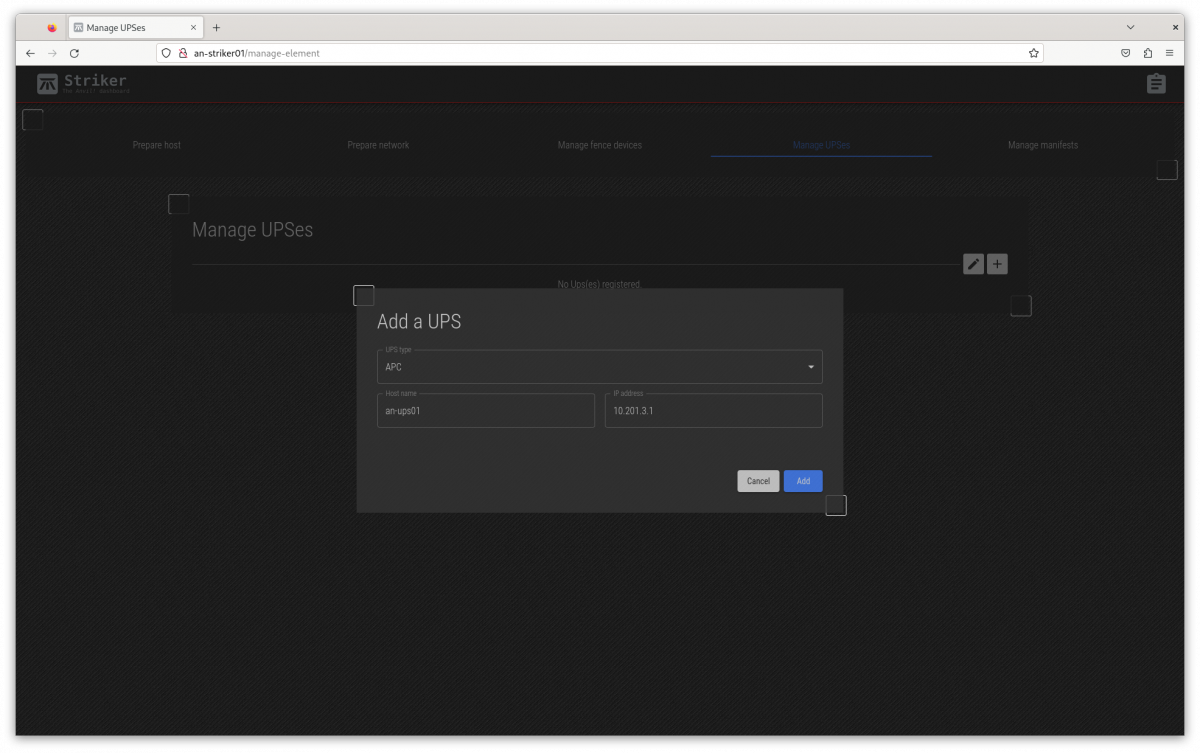
Task: Reload the page with browser refresh icon
Action: click(74, 53)
